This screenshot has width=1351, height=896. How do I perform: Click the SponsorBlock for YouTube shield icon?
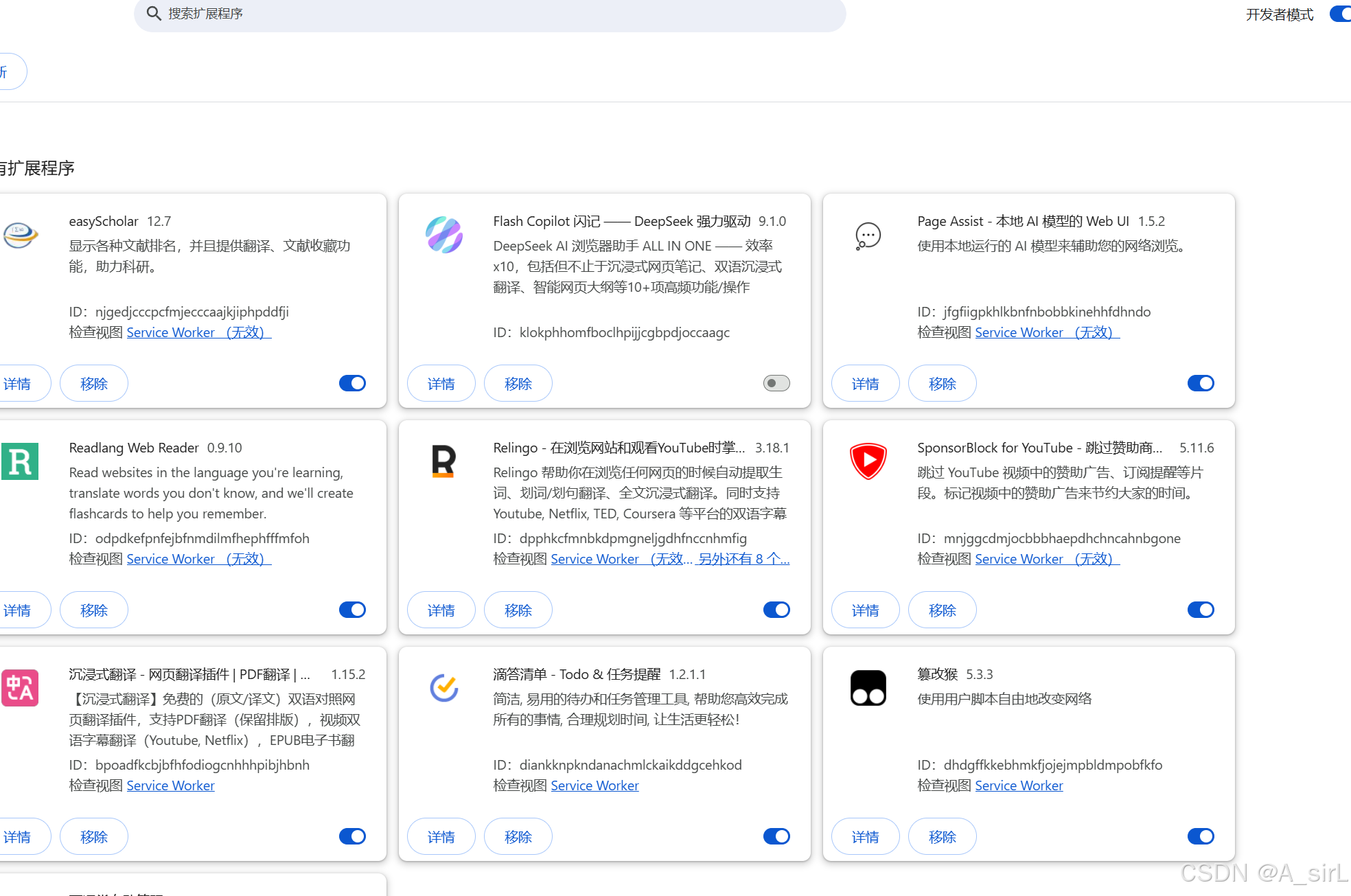point(868,461)
